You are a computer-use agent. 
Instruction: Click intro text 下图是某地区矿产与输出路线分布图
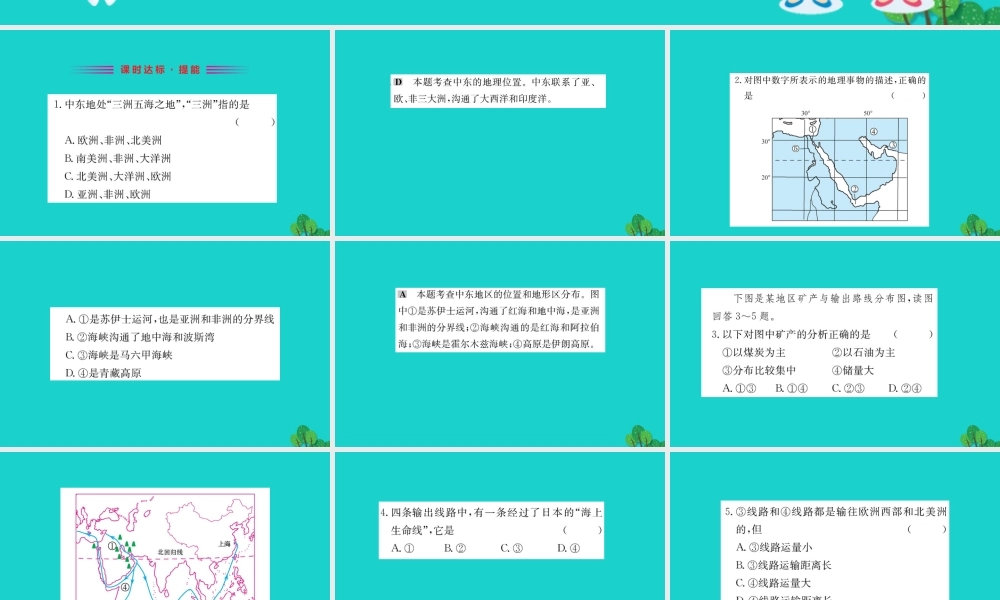click(x=823, y=307)
